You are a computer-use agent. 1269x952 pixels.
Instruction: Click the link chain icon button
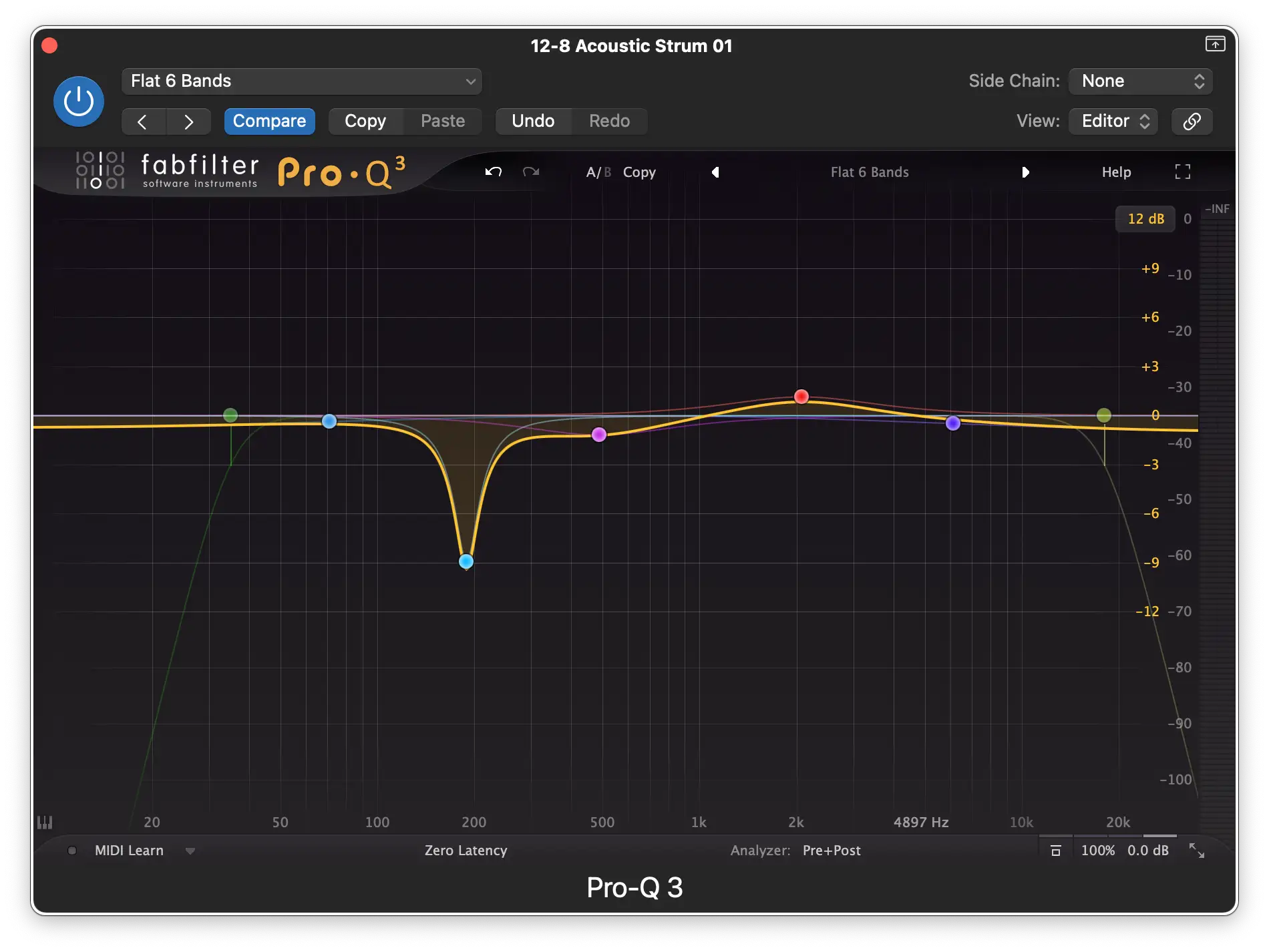[x=1192, y=122]
